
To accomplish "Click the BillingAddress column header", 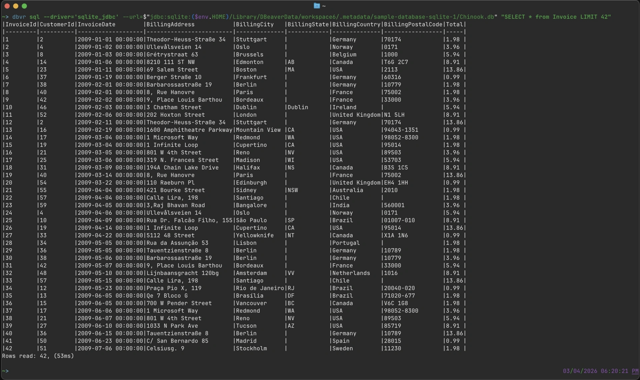I will [x=171, y=24].
